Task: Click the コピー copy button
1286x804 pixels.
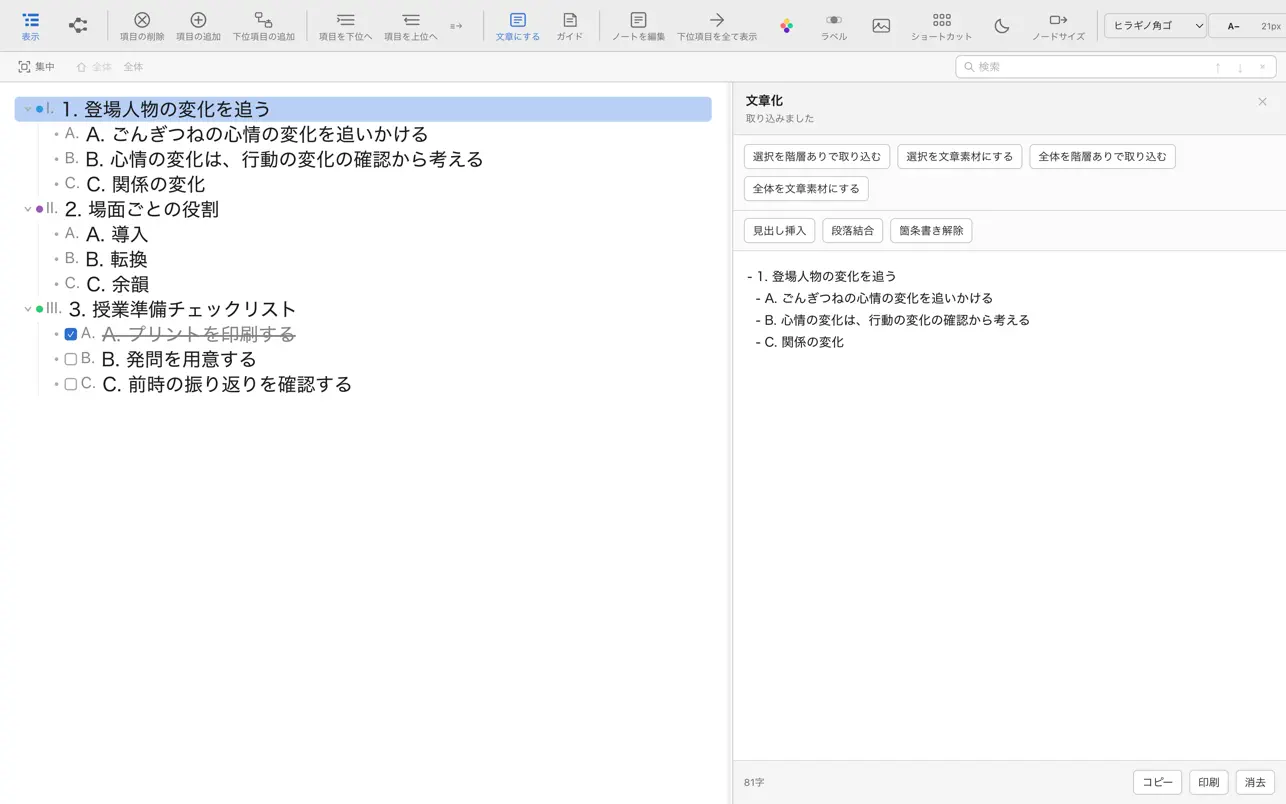Action: pyautogui.click(x=1157, y=783)
